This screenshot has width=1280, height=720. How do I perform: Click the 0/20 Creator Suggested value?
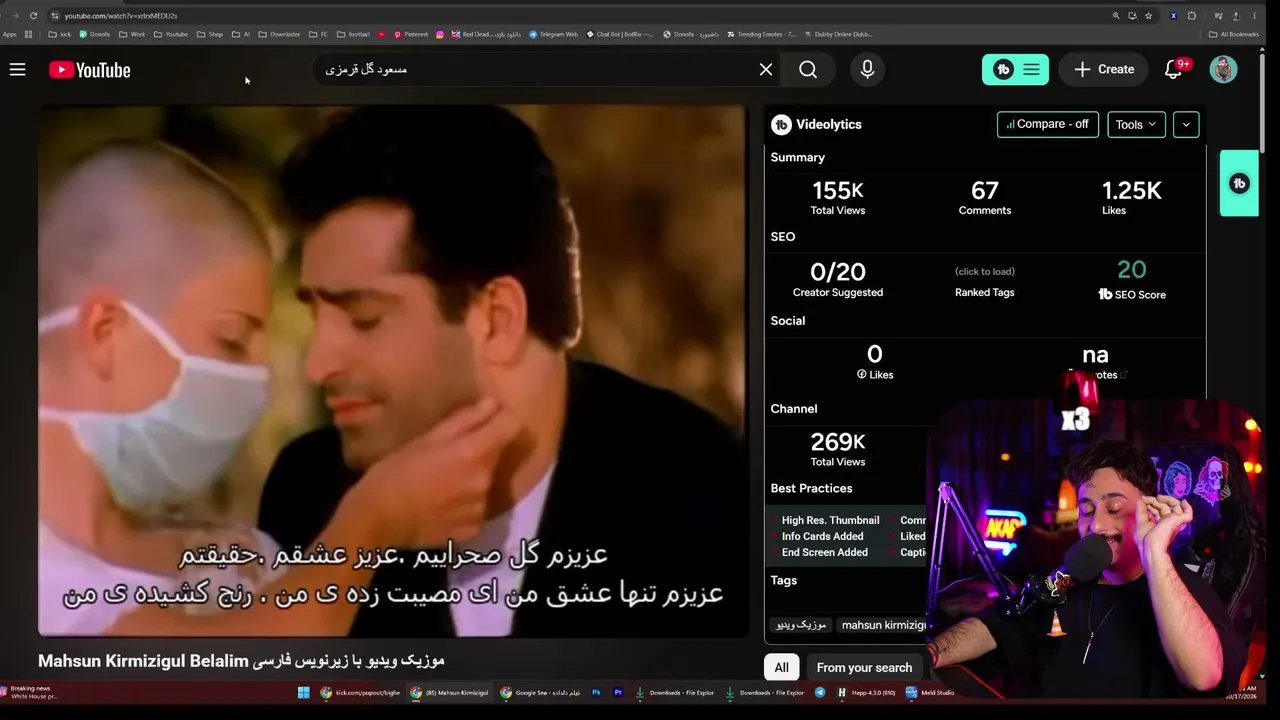point(838,272)
